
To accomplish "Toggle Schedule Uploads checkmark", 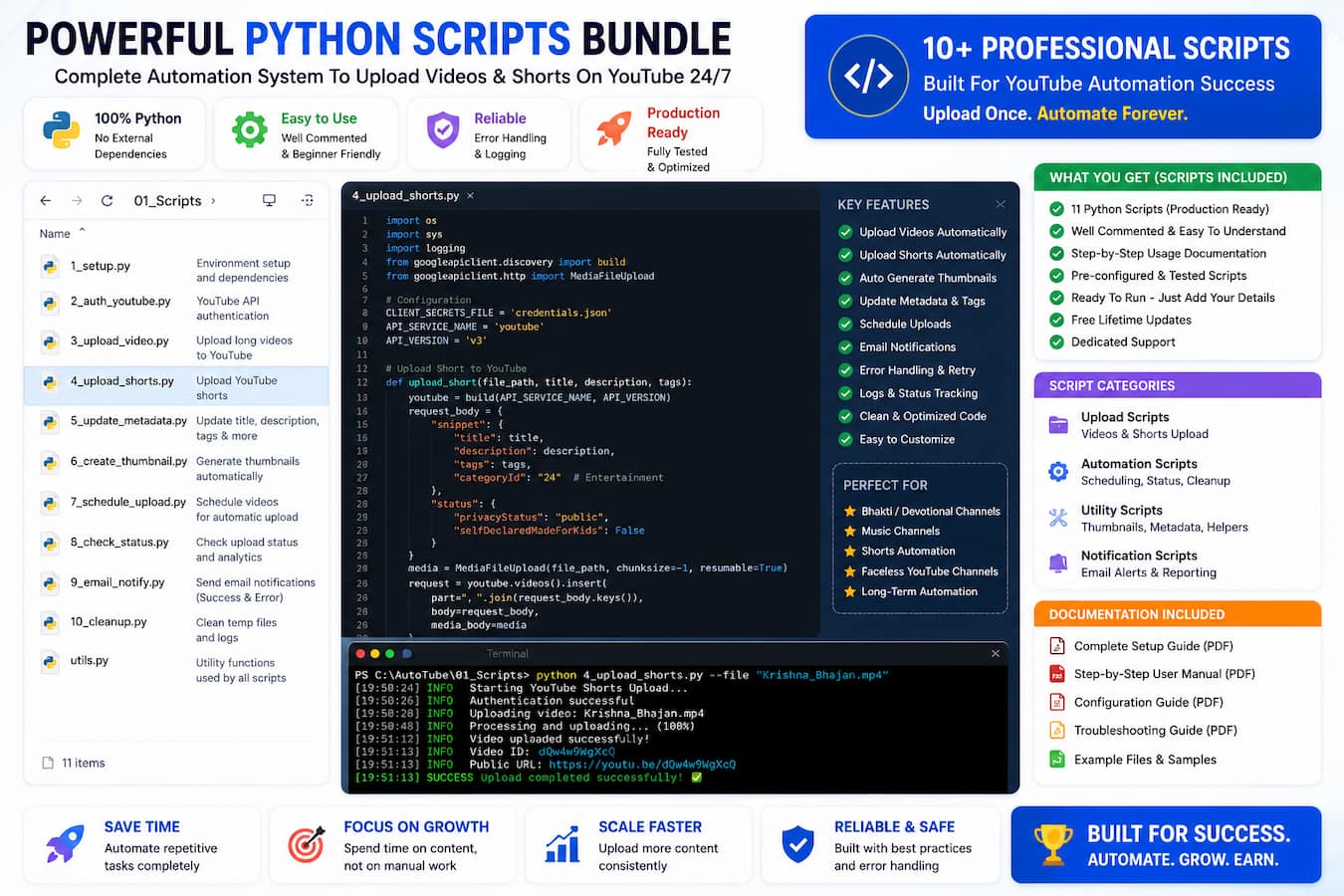I will pyautogui.click(x=845, y=324).
